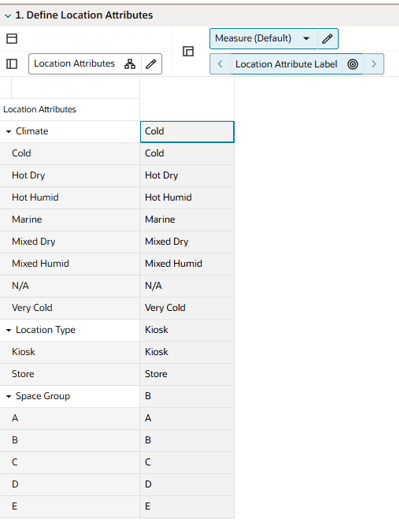Select the N/A row header
399x520 pixels.
70,286
